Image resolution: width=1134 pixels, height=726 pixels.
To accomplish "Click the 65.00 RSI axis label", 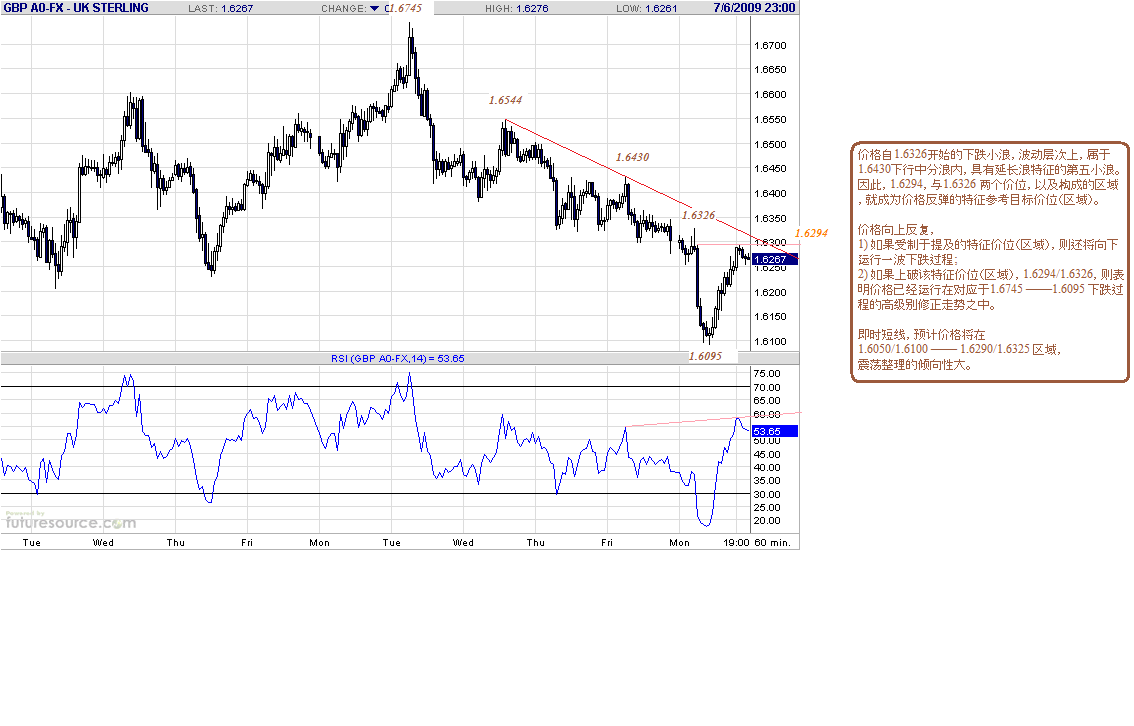I will coord(767,401).
